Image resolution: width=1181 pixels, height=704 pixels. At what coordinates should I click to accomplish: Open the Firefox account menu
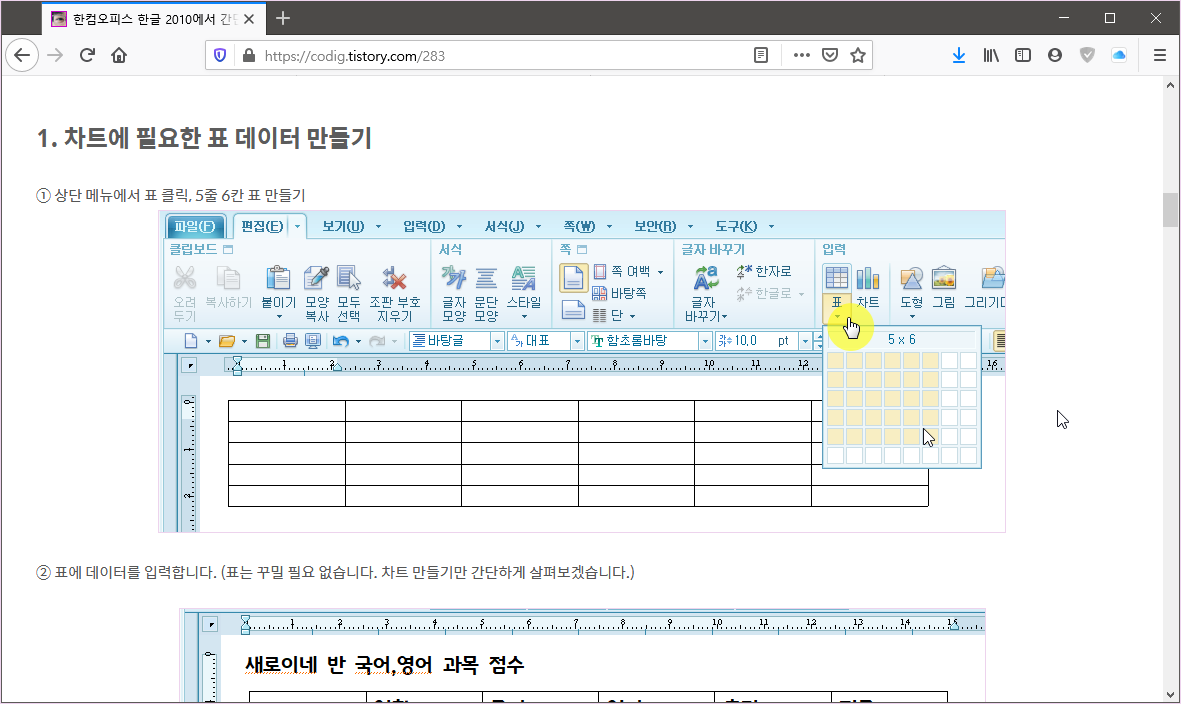tap(1054, 55)
